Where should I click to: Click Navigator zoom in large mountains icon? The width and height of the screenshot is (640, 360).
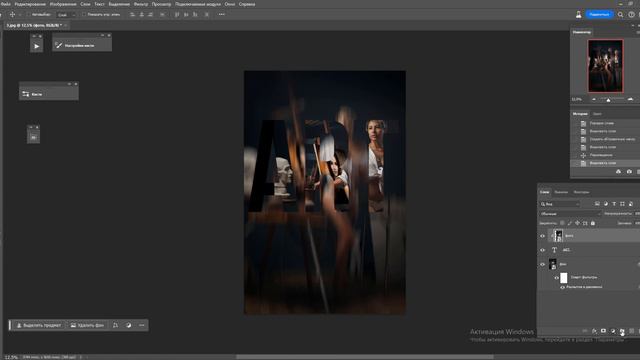(631, 99)
